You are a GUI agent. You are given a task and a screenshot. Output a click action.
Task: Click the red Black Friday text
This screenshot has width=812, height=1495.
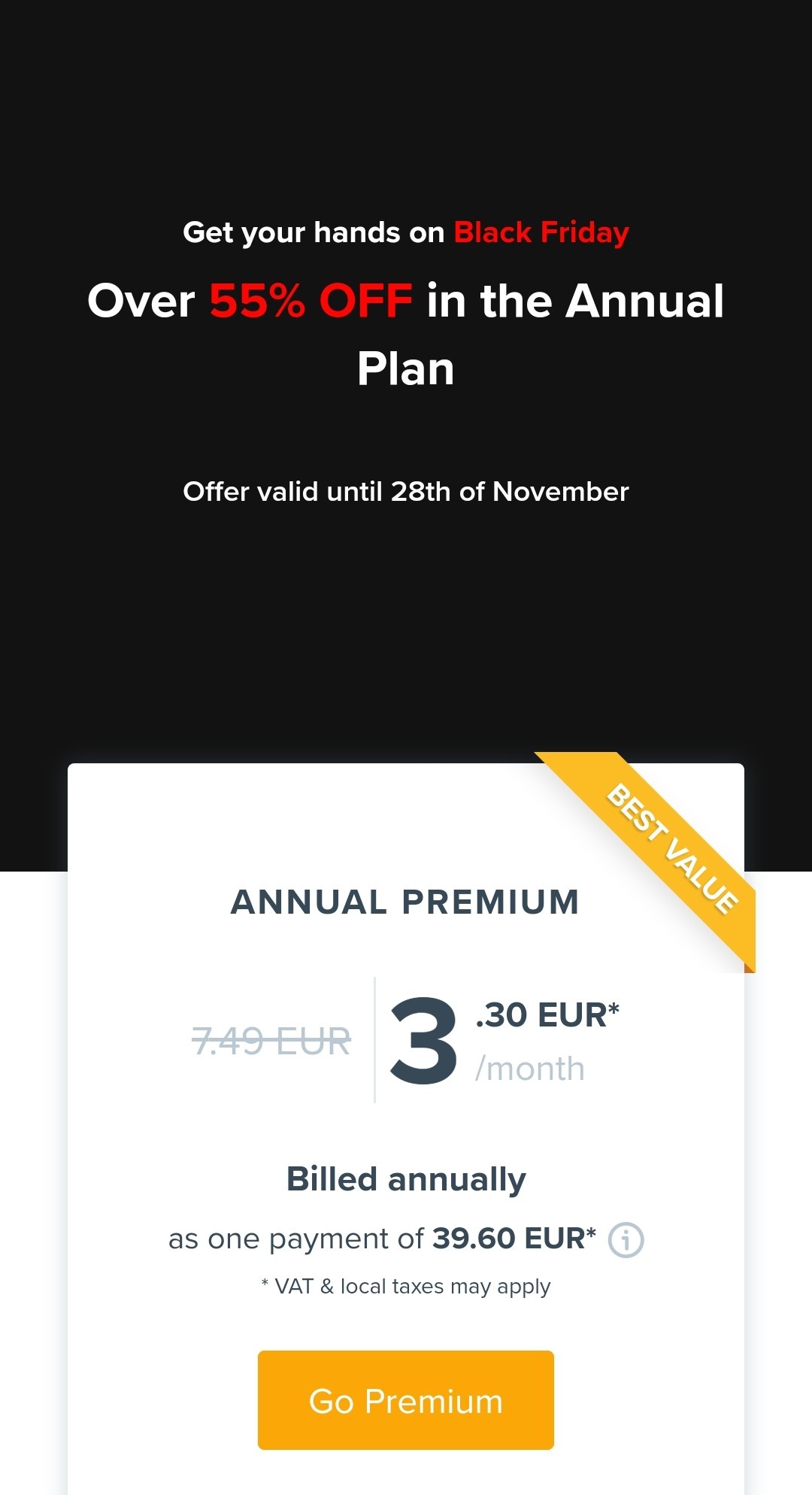541,232
